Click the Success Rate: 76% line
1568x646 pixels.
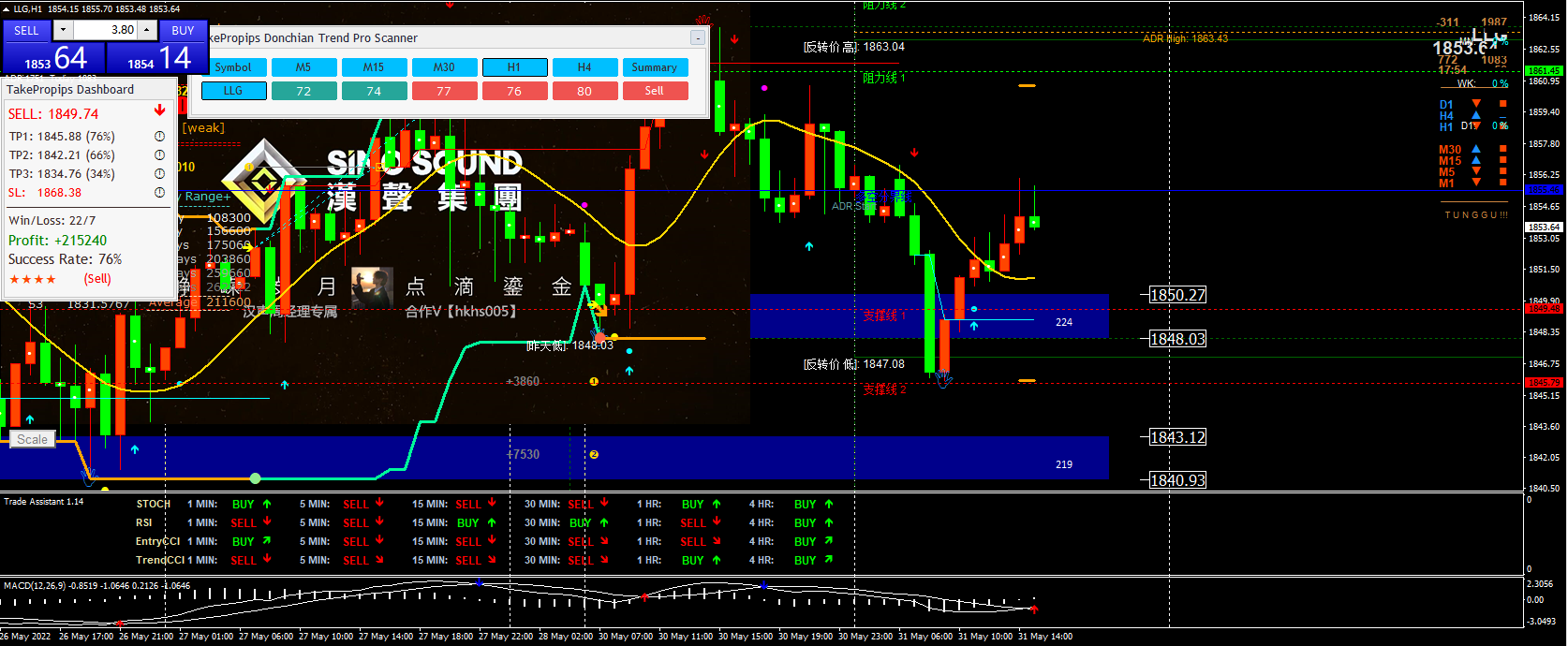click(x=66, y=259)
